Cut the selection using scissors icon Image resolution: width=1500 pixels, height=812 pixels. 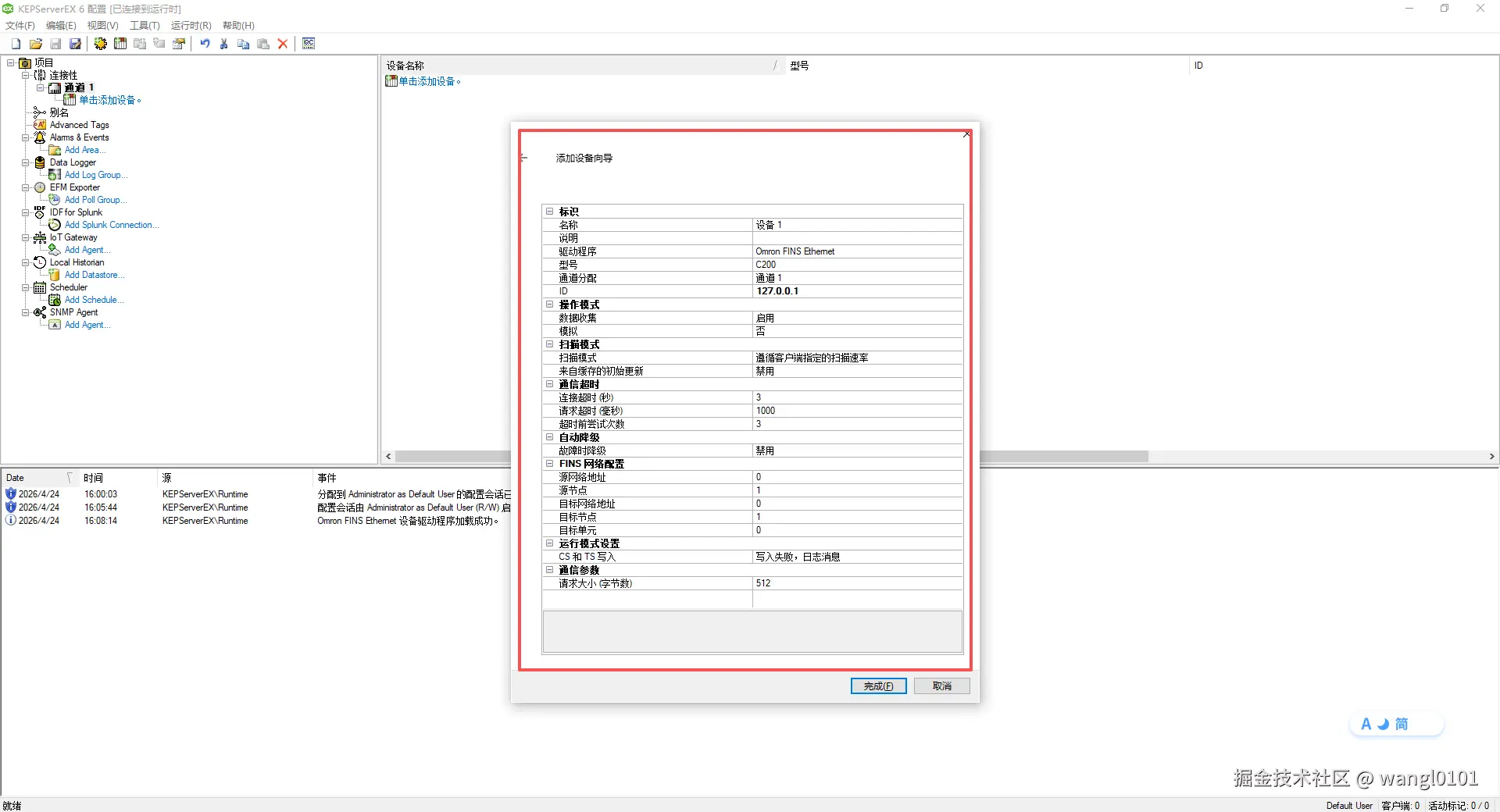(x=224, y=44)
